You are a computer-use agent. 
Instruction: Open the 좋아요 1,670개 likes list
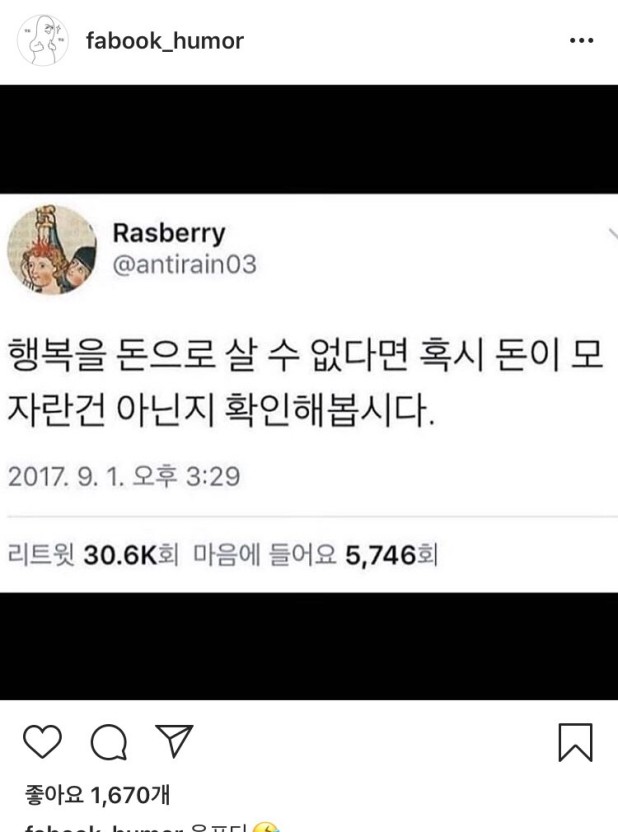coord(97,795)
